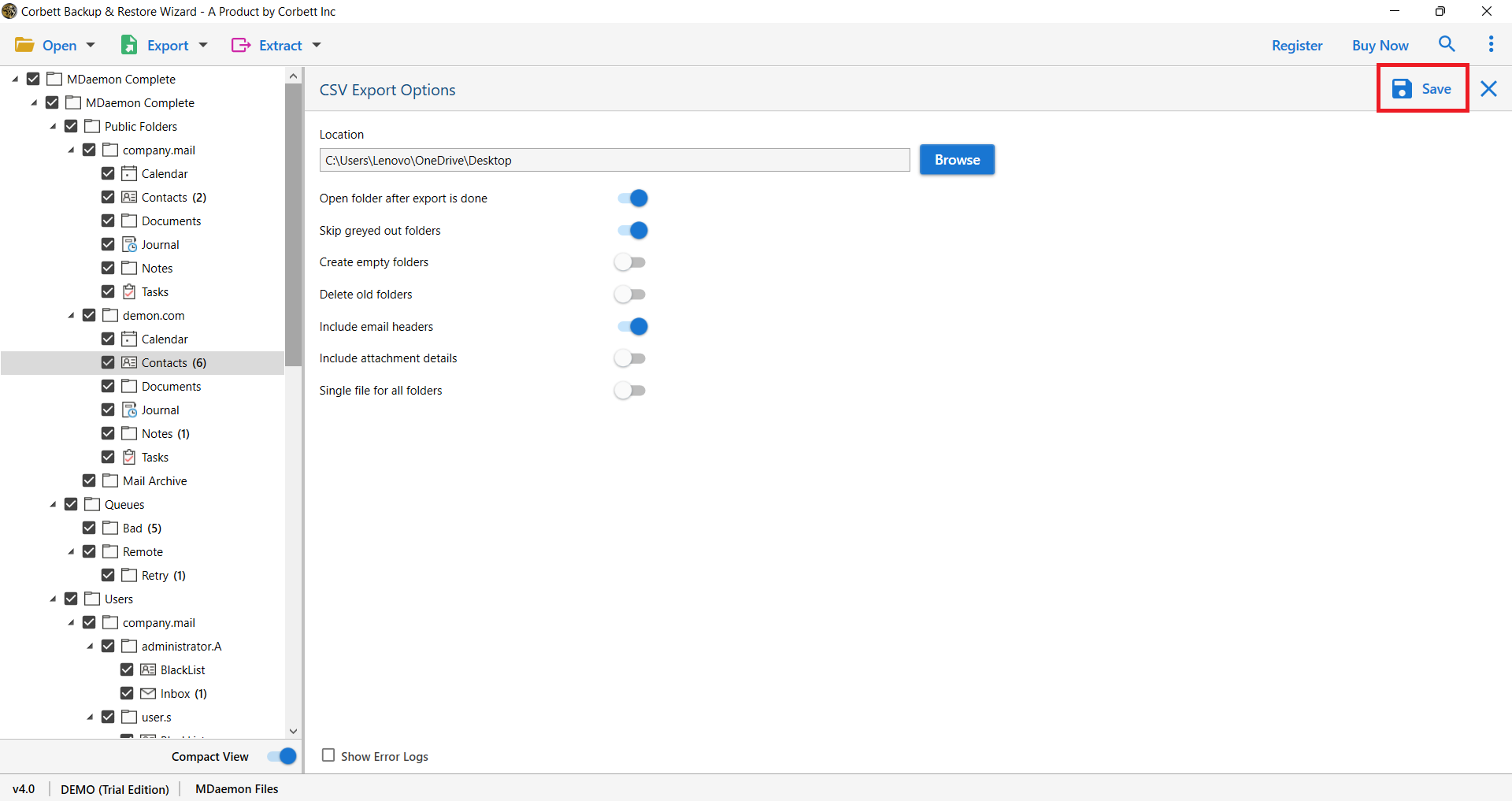1512x801 pixels.
Task: Click the search magnifier icon
Action: coord(1447,44)
